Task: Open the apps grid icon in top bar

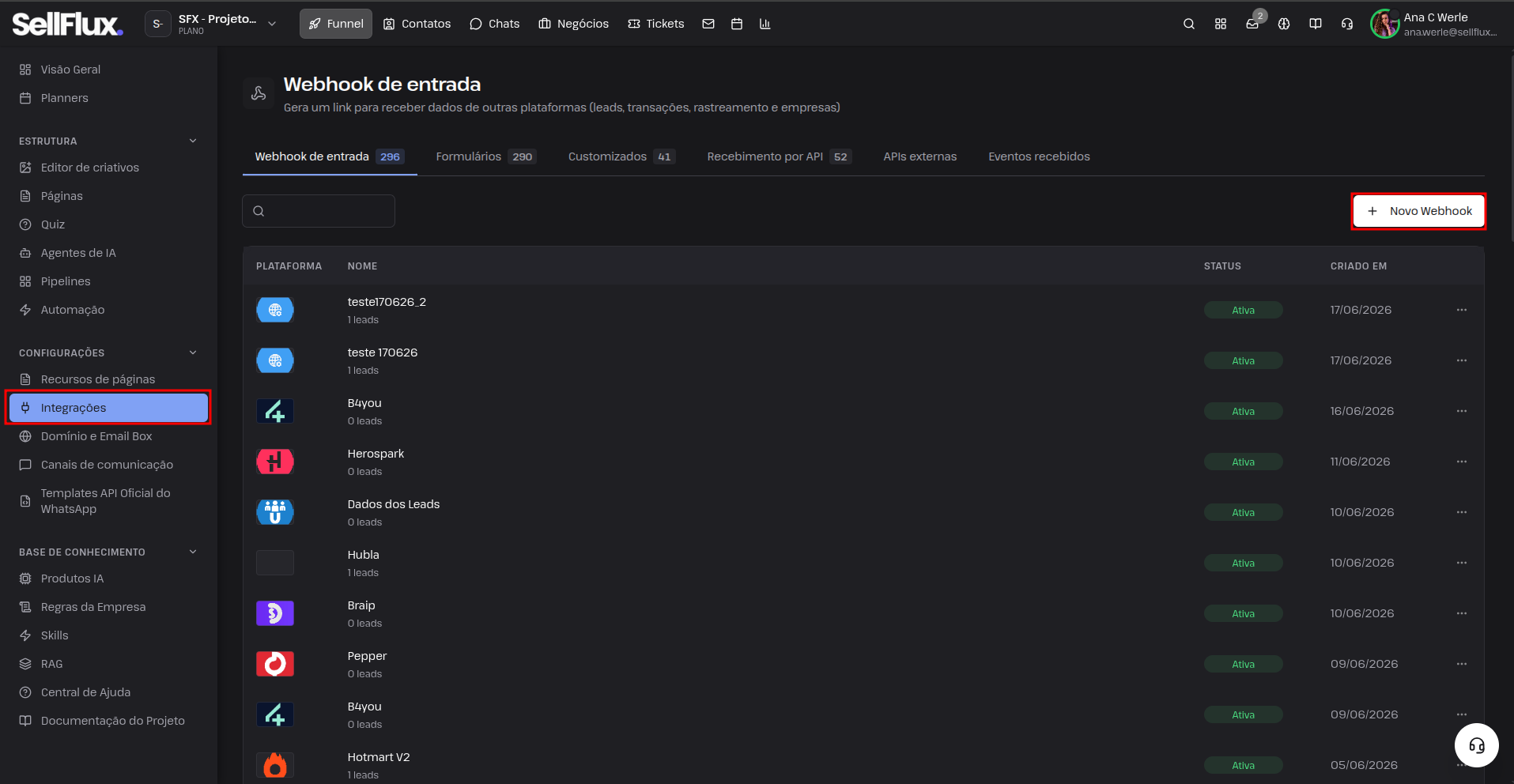Action: point(1221,24)
